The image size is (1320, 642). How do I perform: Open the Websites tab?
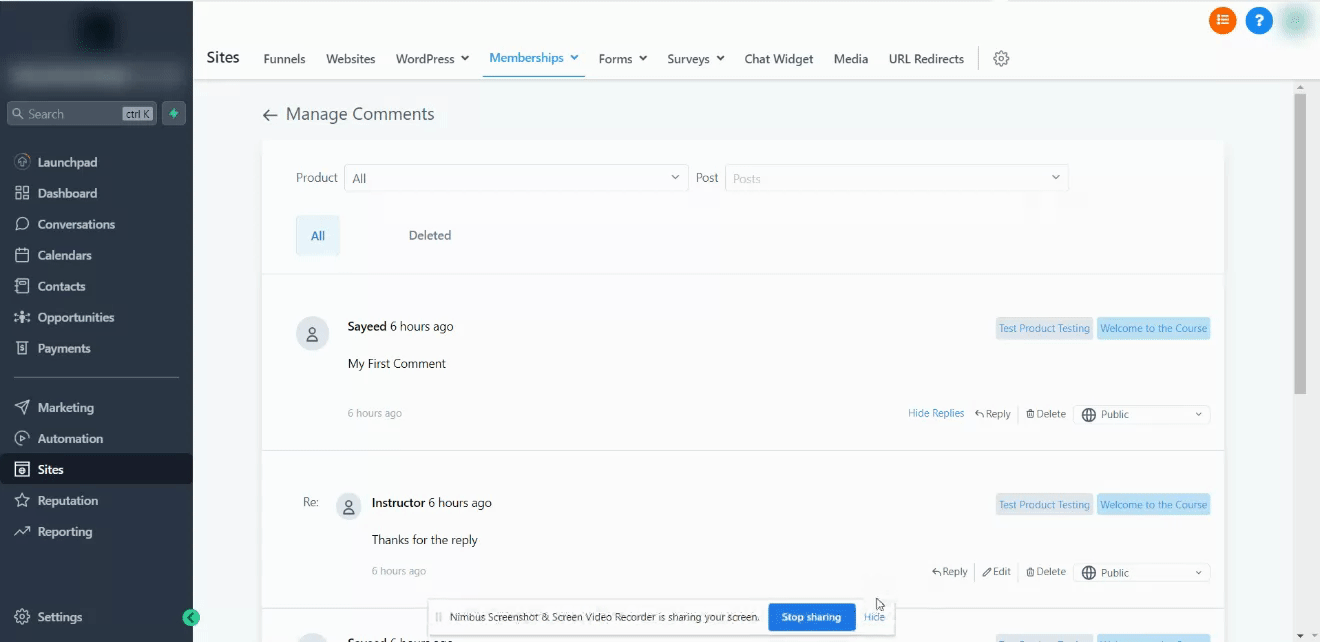click(350, 59)
